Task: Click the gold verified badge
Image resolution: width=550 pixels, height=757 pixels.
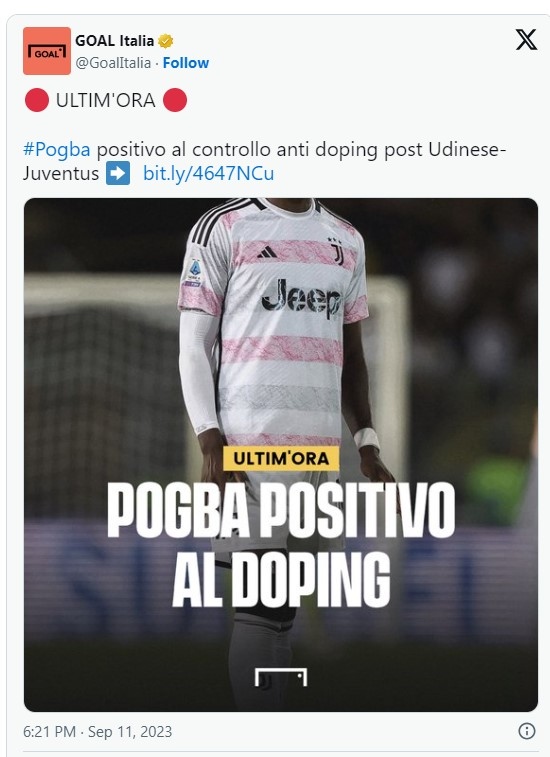Action: point(166,41)
